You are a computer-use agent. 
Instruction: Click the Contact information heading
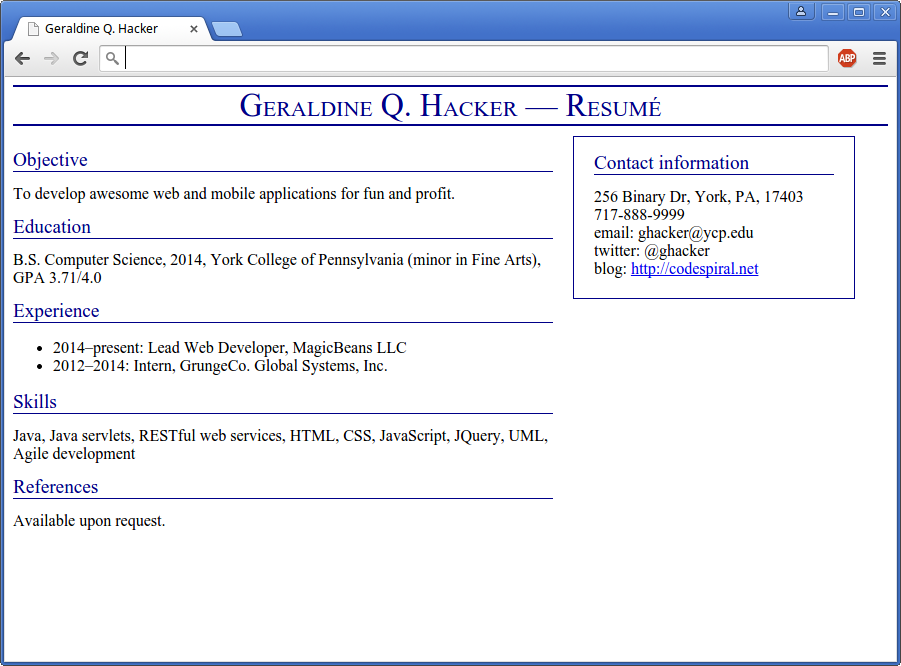pos(671,163)
